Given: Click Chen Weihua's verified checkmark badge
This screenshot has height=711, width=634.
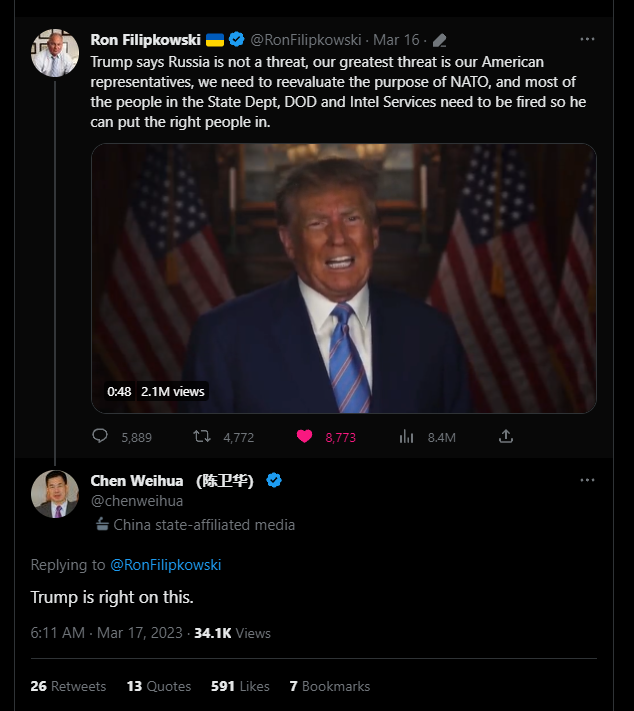Looking at the screenshot, I should 274,481.
